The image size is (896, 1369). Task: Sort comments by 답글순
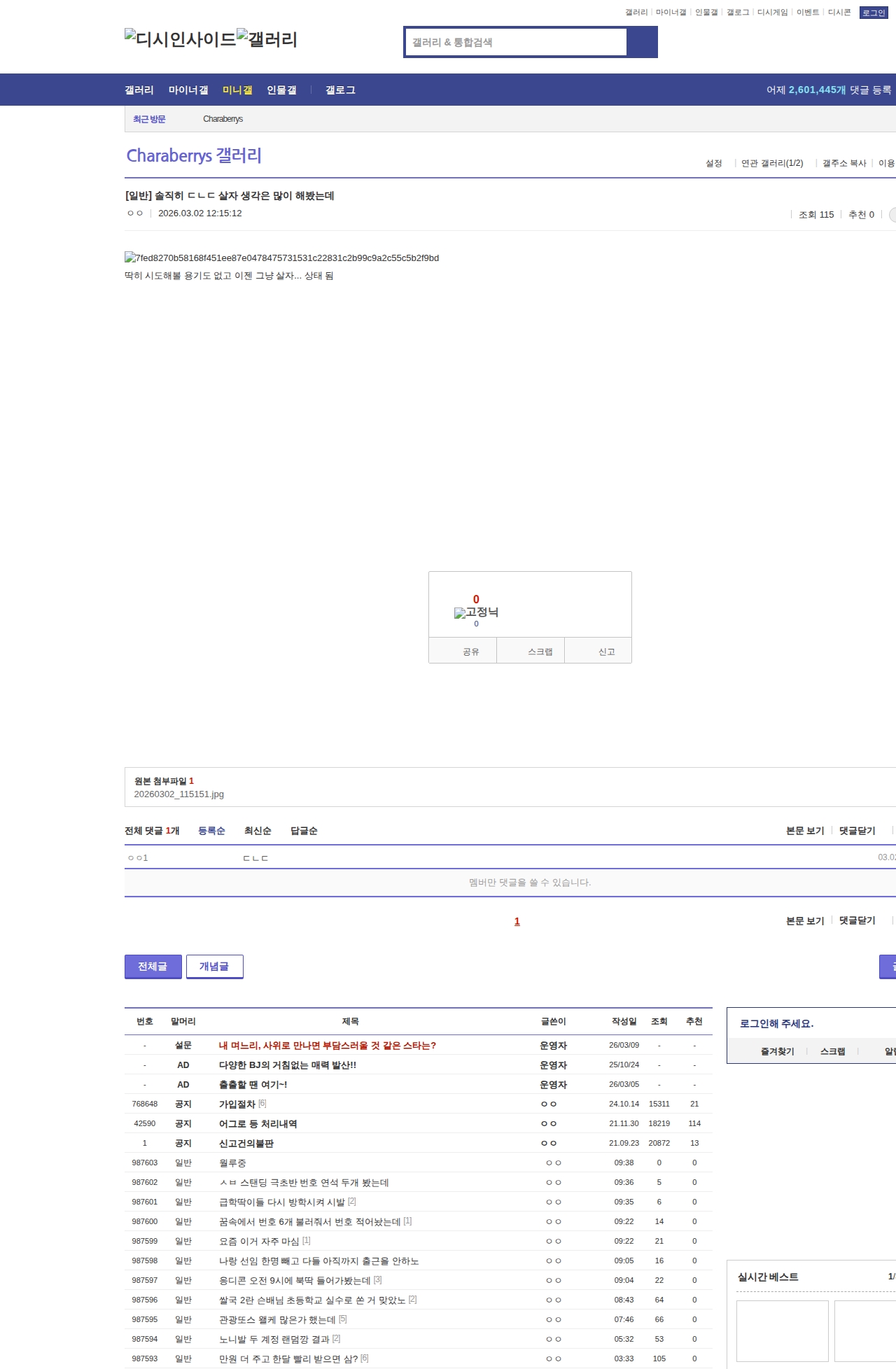[304, 831]
